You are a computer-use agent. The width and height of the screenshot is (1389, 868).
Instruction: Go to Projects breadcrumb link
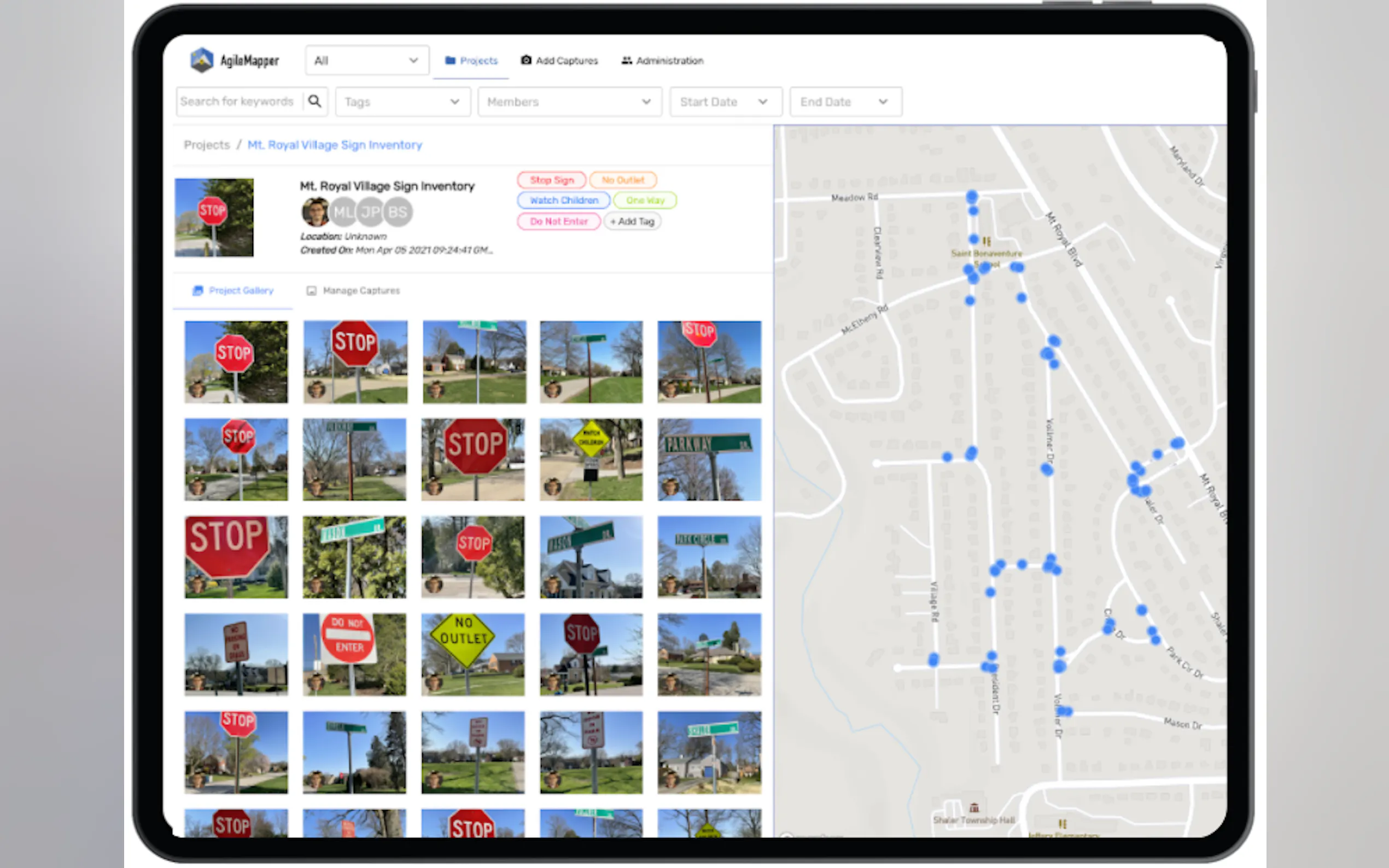tap(207, 145)
